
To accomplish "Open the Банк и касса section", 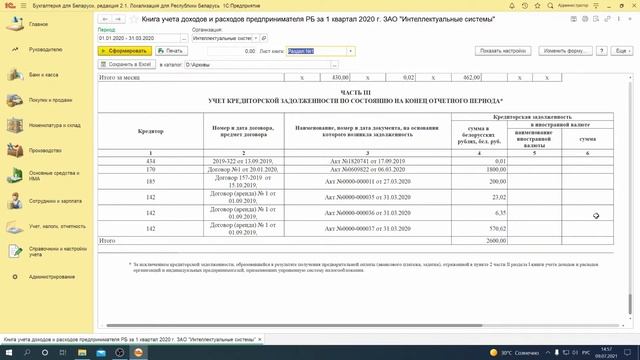I will click(x=43, y=75).
